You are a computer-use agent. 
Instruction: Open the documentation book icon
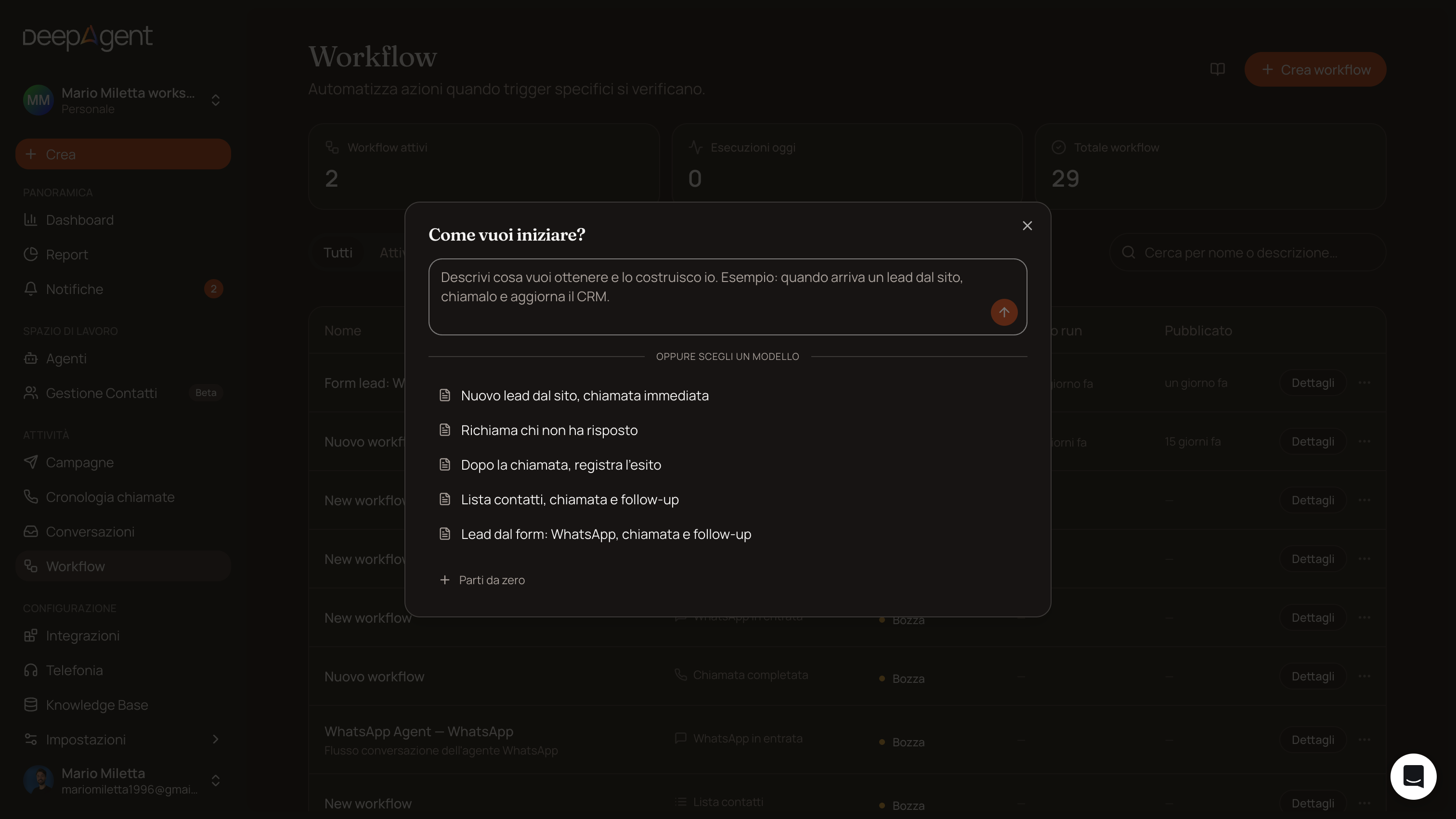[1218, 69]
